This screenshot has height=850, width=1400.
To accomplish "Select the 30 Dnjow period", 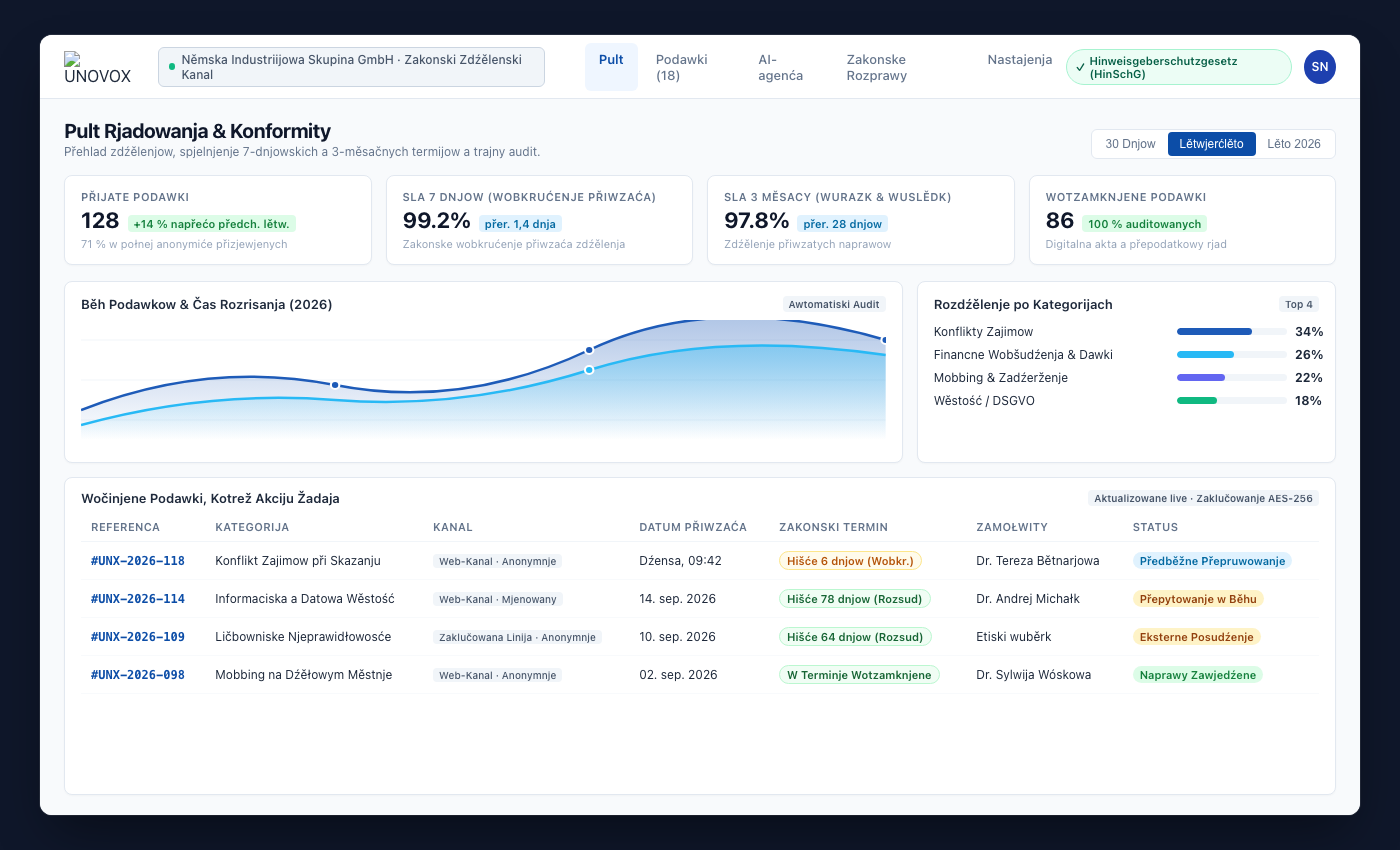I will click(x=1130, y=144).
